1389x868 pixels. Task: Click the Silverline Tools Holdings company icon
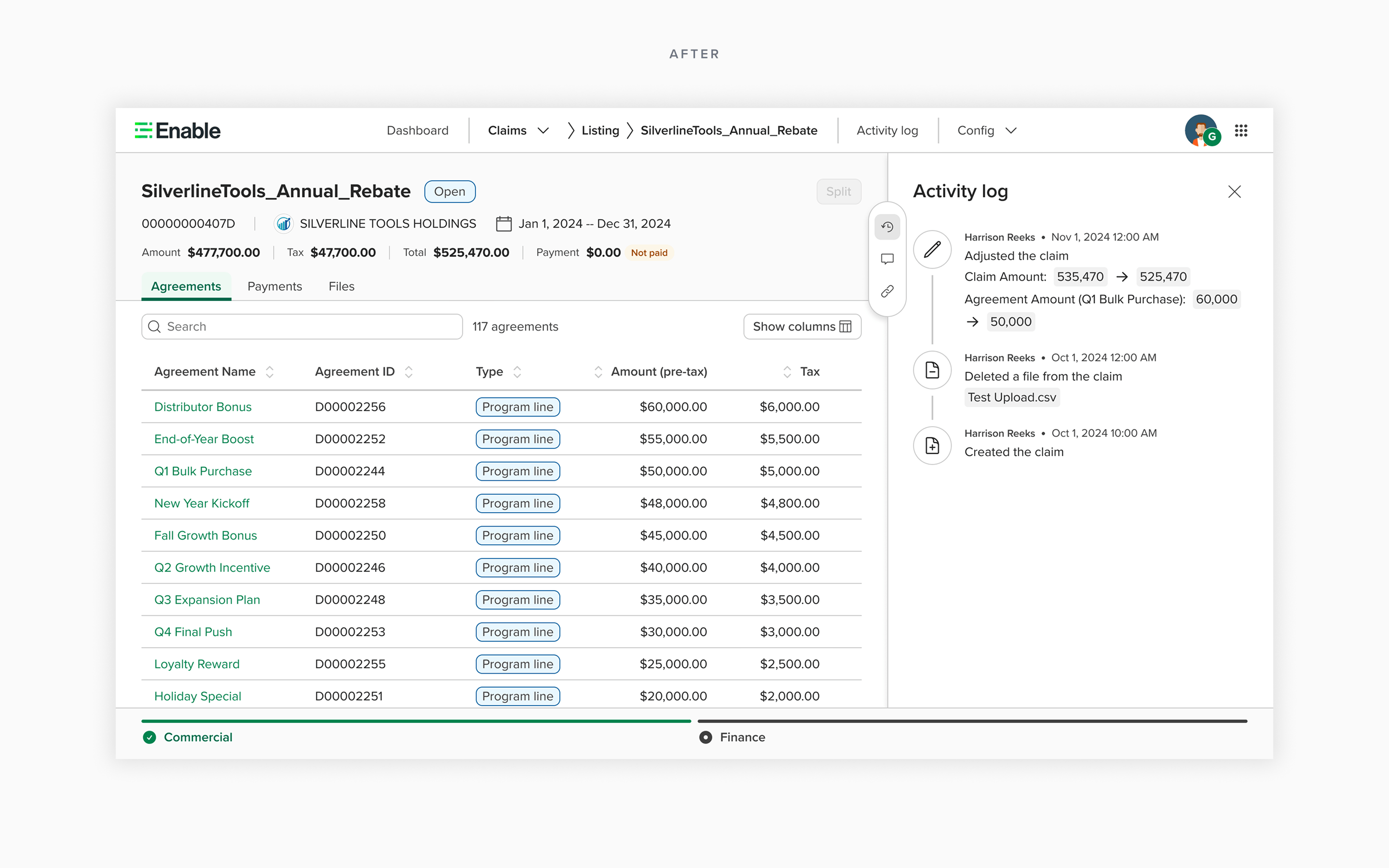[284, 223]
